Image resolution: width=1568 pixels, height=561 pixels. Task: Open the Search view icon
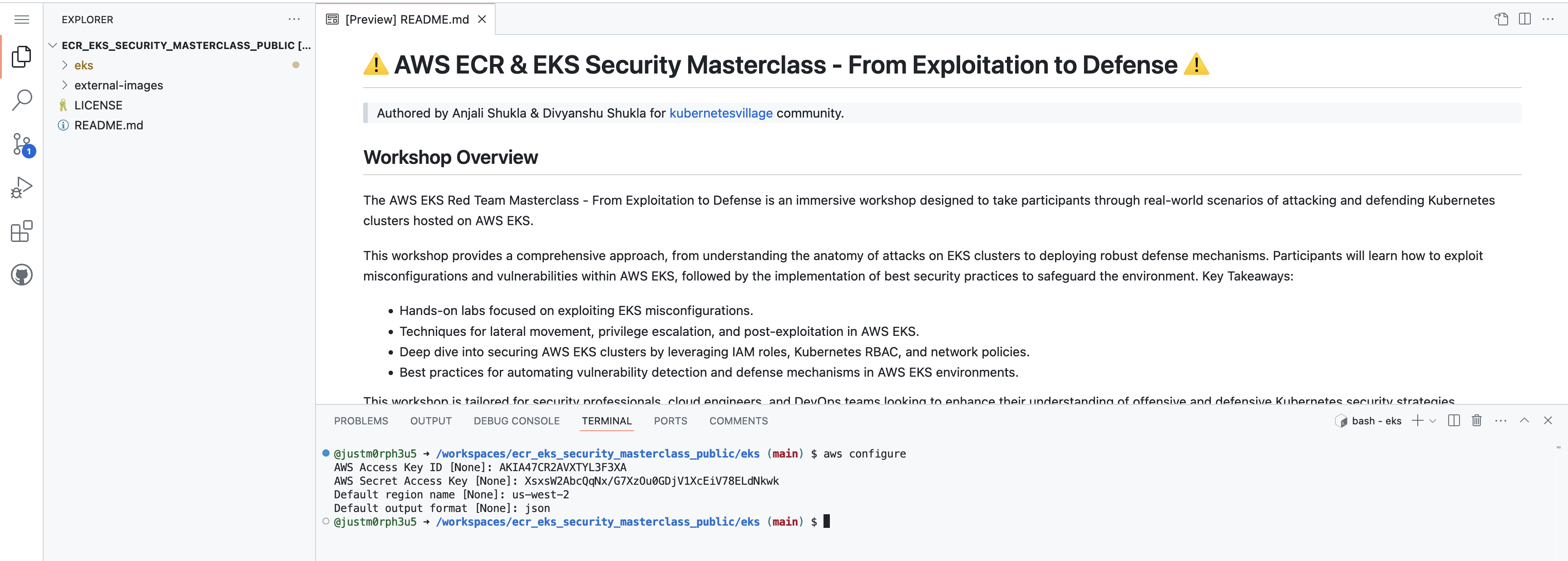click(21, 100)
